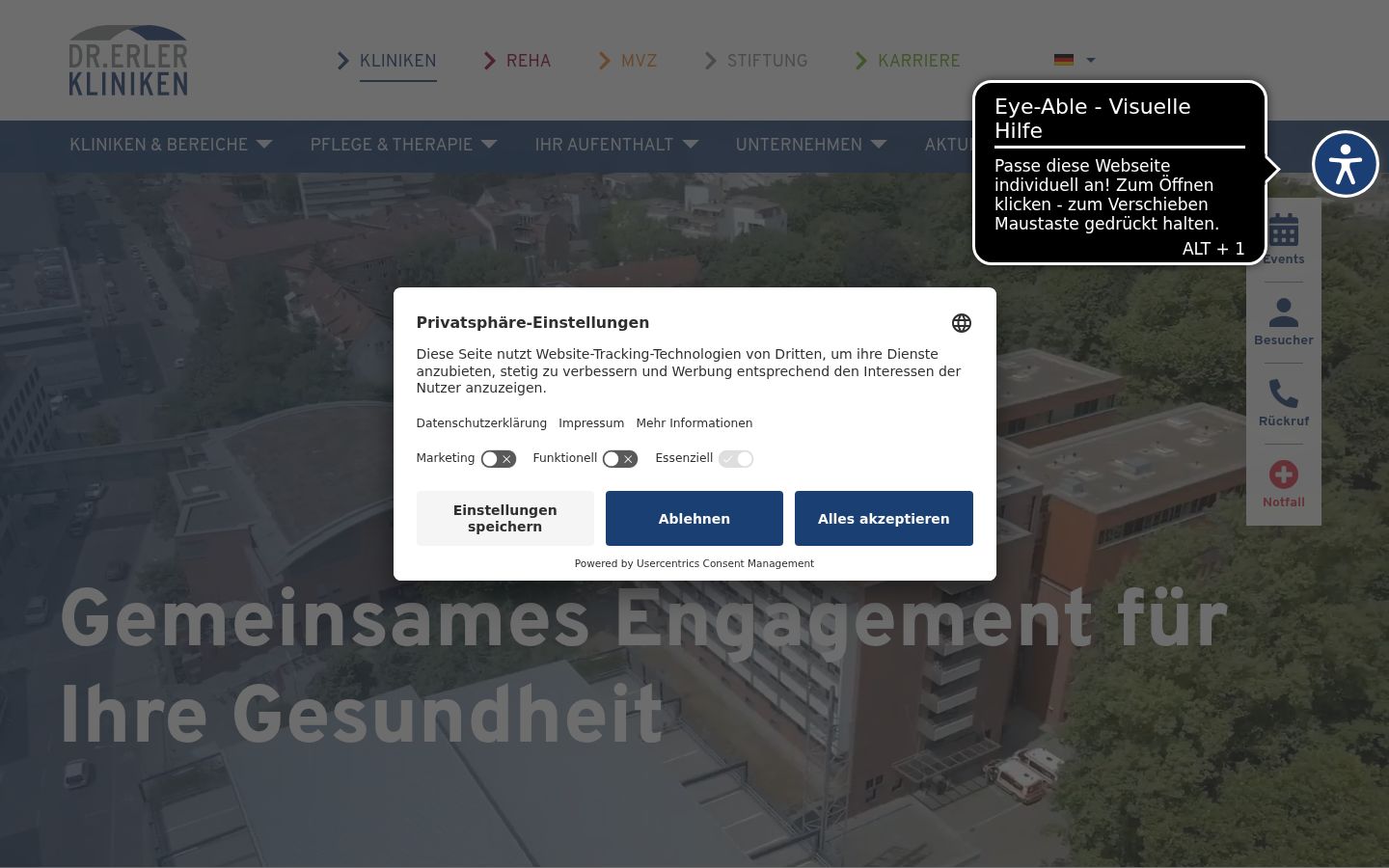Click the globe language icon in consent dialog
Screen dimensions: 1389x868
pyautogui.click(x=961, y=323)
